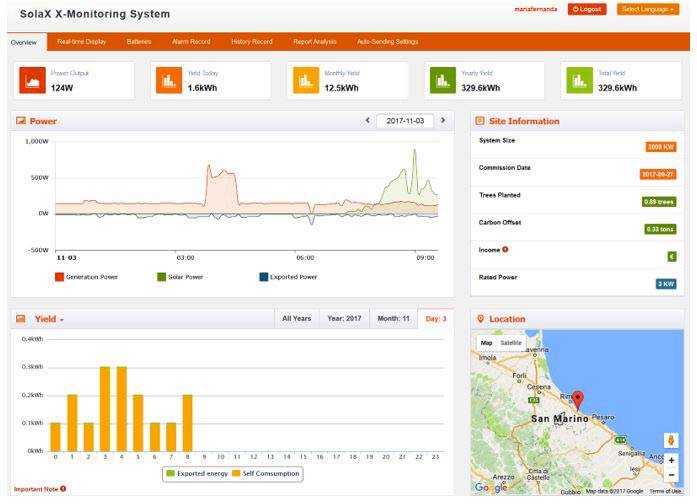Click the 124W power output value
This screenshot has width=697, height=504.
62,88
